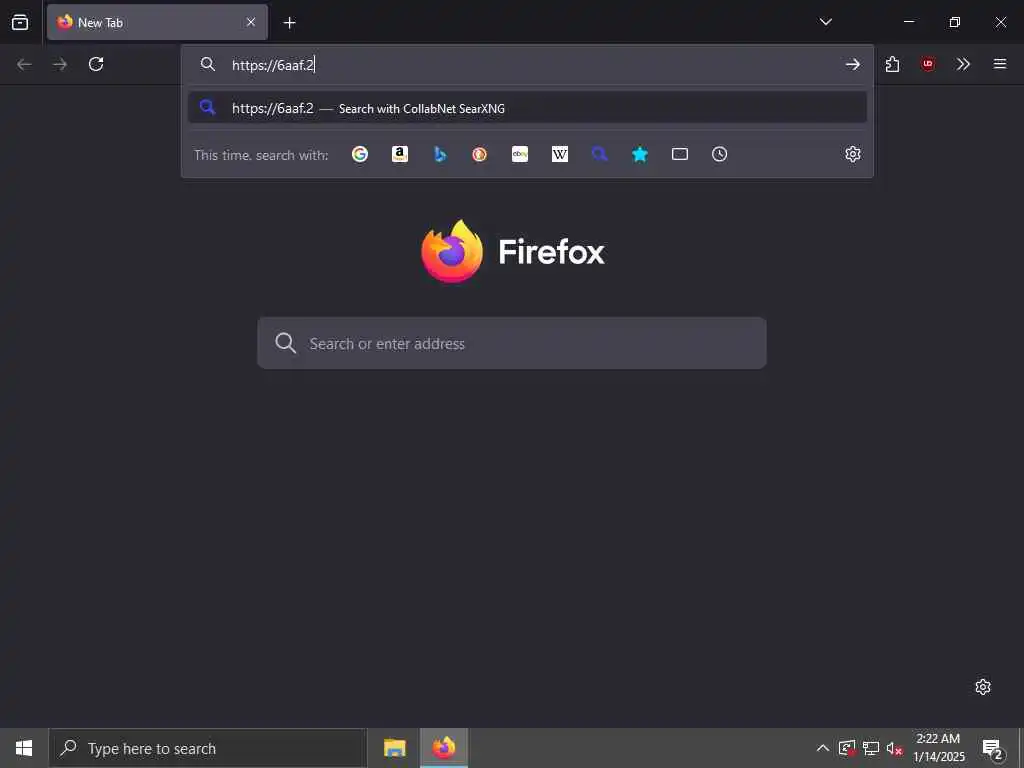This screenshot has height=768, width=1024.
Task: Open the Firefox View icon in tab strip
Action: (20, 22)
